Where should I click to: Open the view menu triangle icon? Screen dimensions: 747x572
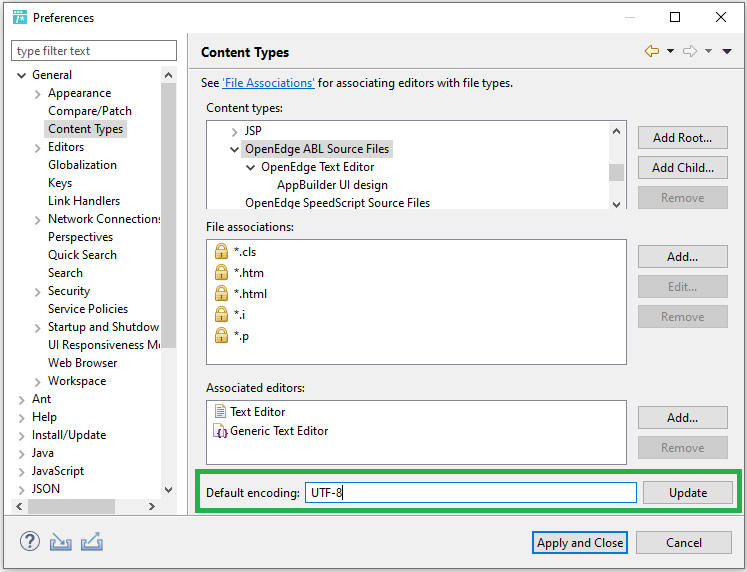pyautogui.click(x=727, y=51)
